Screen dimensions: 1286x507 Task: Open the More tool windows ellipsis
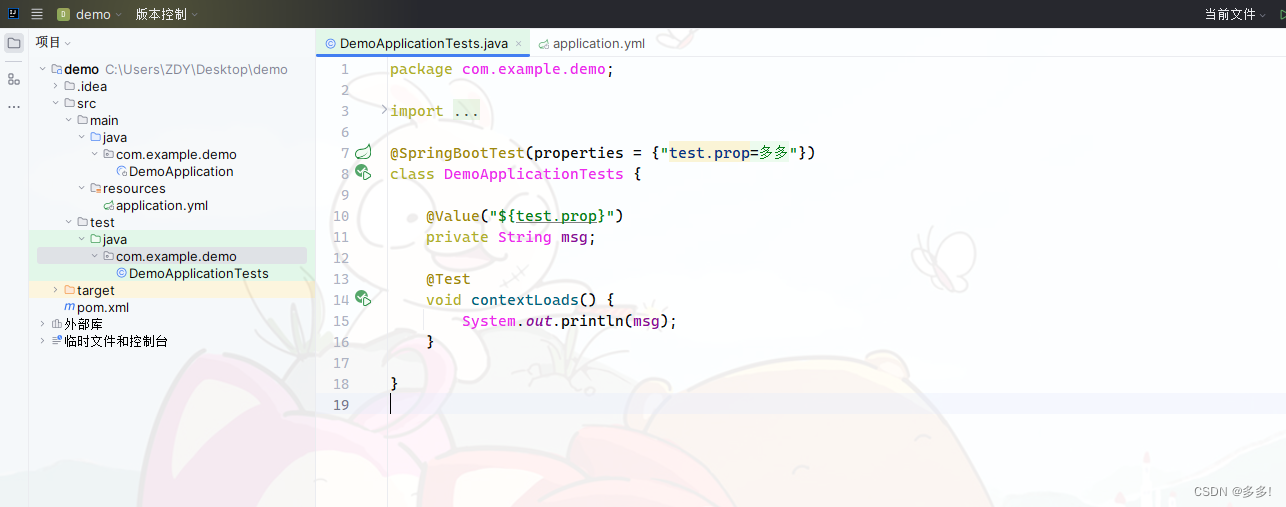[x=14, y=106]
